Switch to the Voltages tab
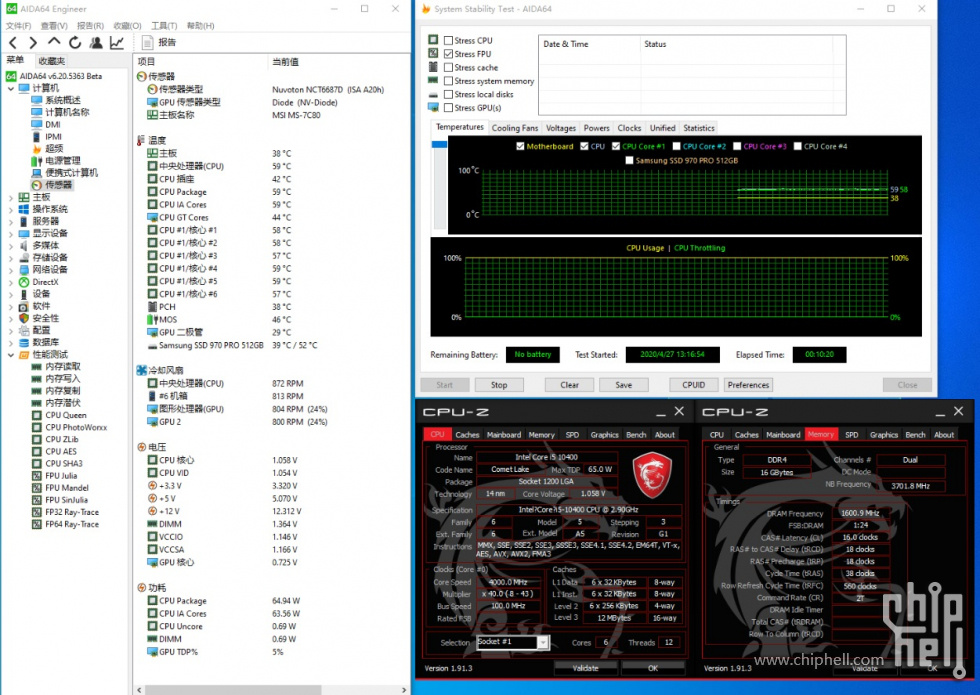 tap(561, 128)
